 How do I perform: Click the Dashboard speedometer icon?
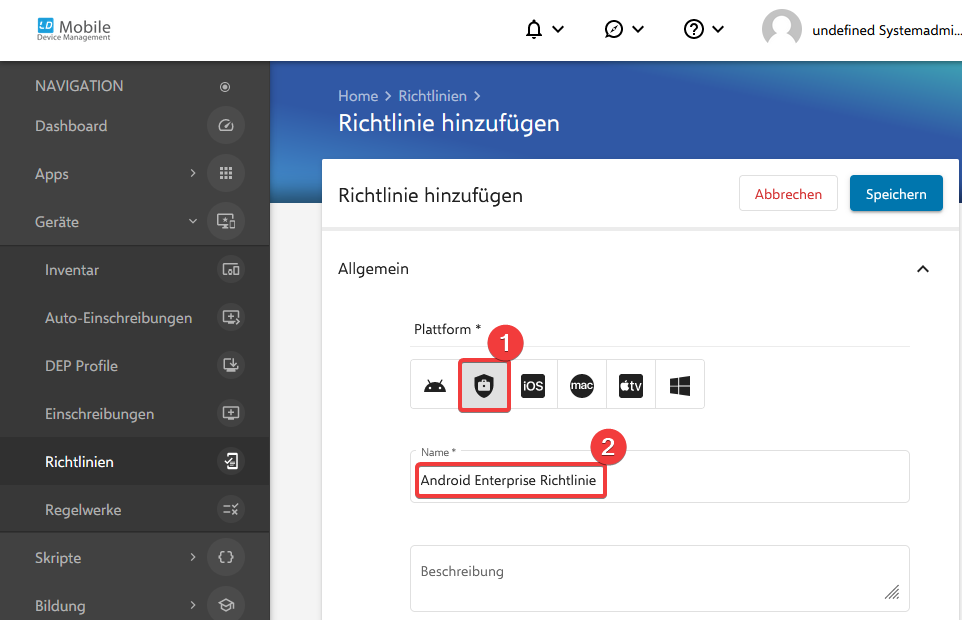tap(226, 126)
